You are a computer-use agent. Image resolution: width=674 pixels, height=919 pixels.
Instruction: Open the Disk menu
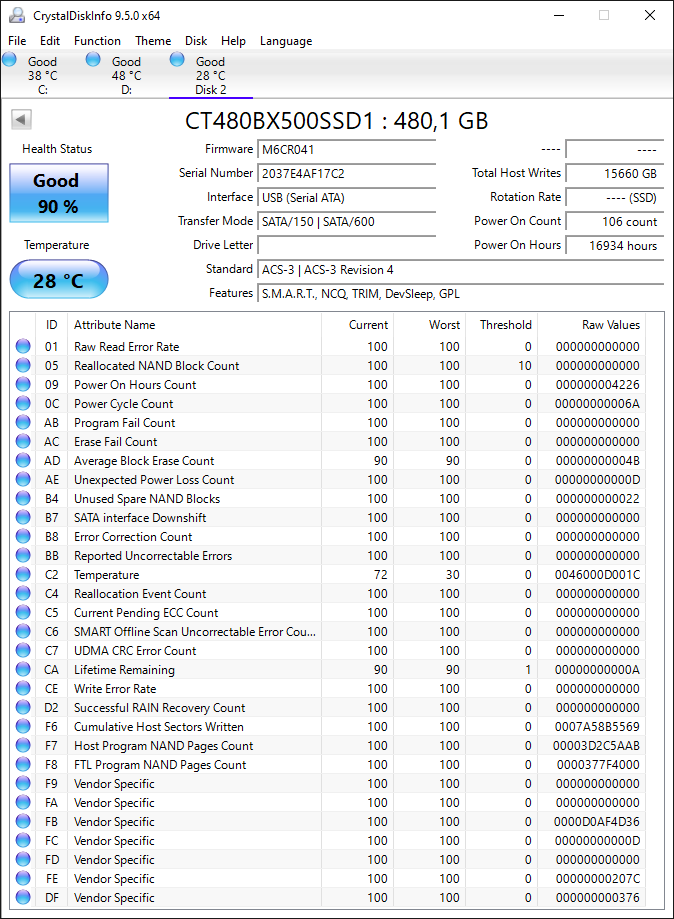click(x=196, y=41)
